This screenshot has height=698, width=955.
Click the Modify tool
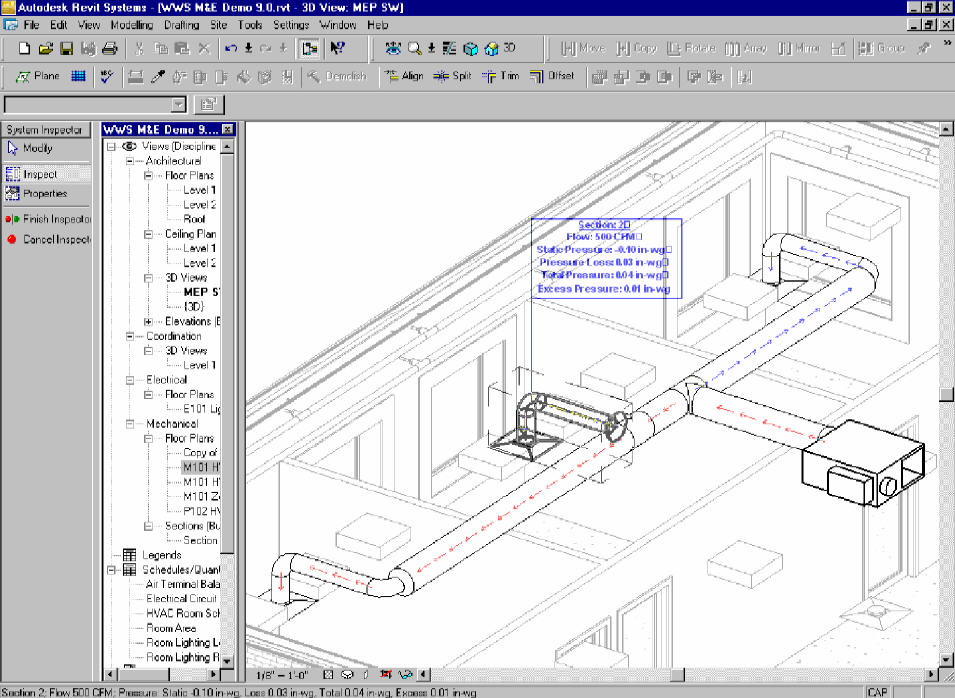pyautogui.click(x=30, y=148)
